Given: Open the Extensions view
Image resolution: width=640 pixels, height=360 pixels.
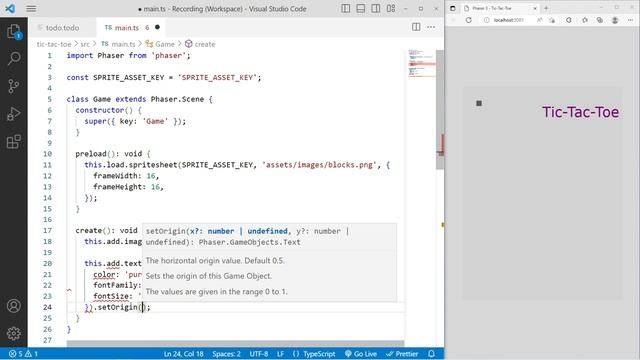Looking at the screenshot, I should click(x=13, y=141).
